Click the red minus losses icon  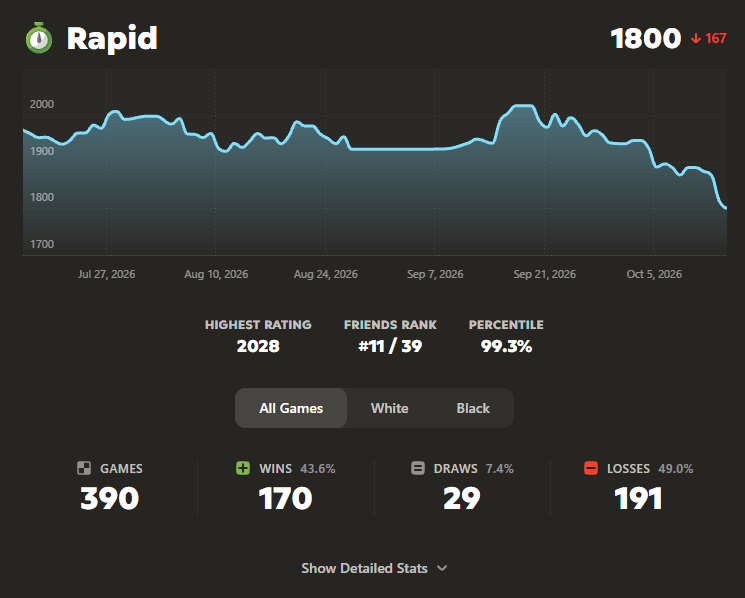click(x=591, y=468)
